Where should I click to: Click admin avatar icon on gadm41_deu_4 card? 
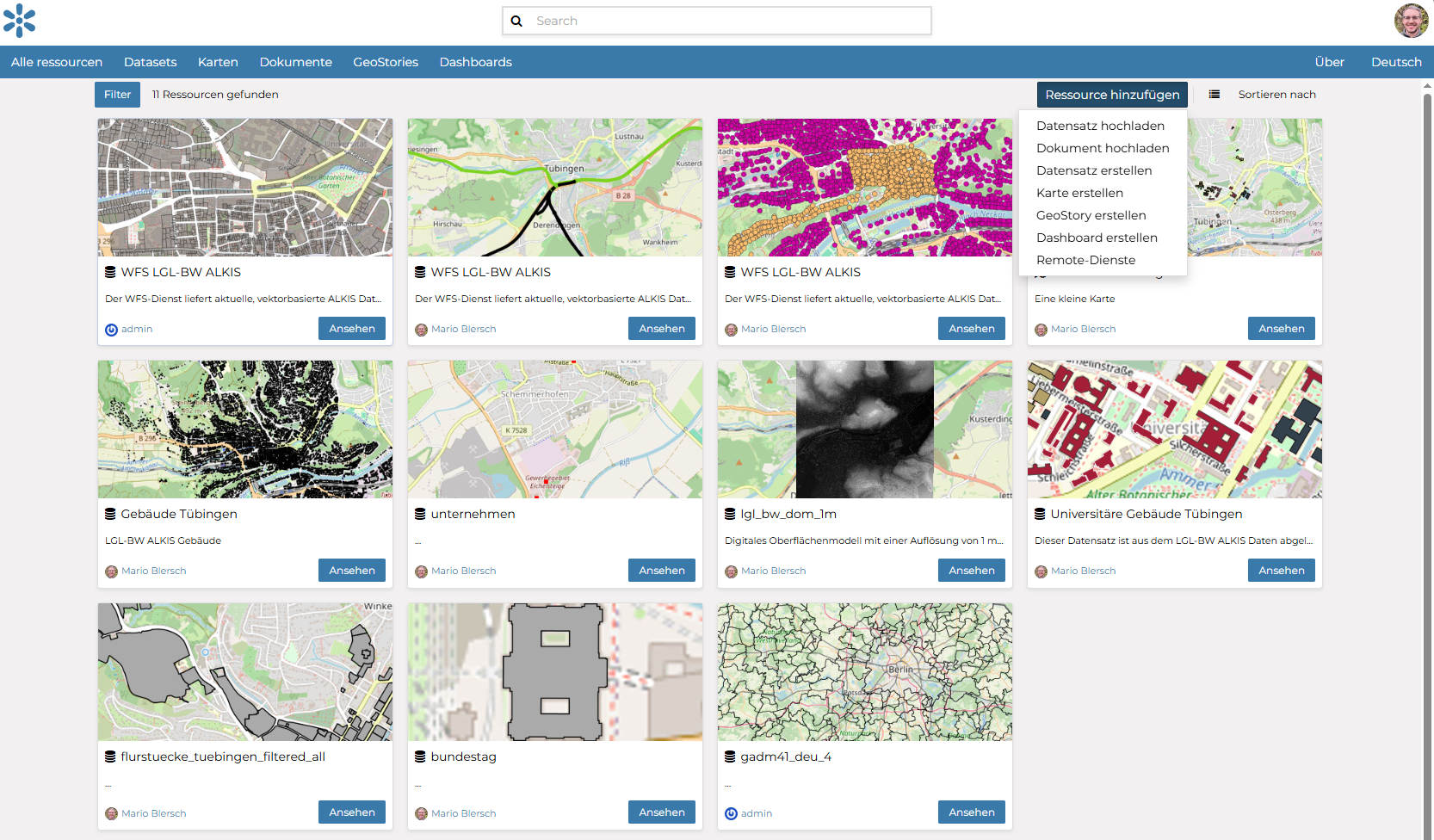731,813
